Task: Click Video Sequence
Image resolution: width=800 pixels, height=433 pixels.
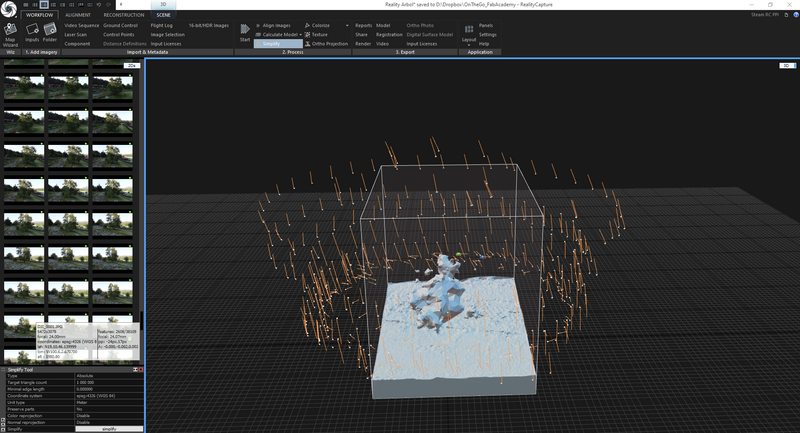Action: pyautogui.click(x=82, y=26)
